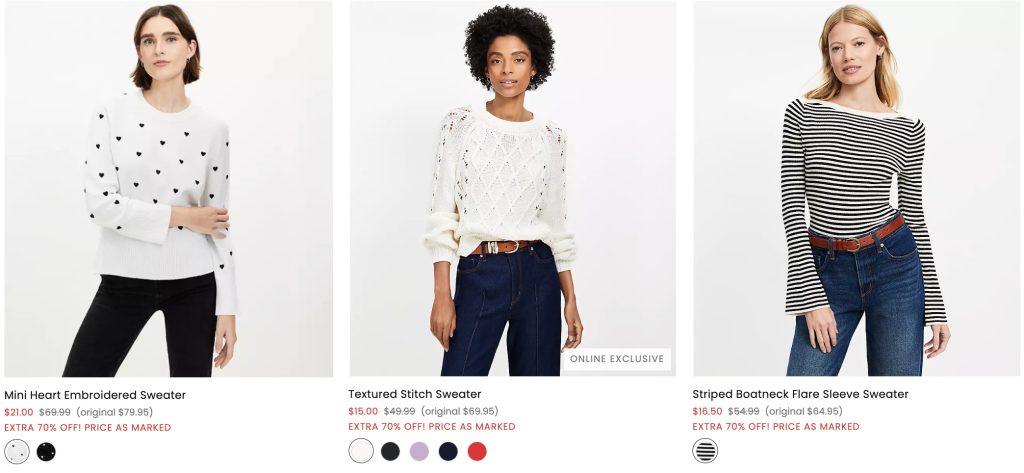
Task: Open Textured Stitch Sweater title link
Action: point(415,395)
